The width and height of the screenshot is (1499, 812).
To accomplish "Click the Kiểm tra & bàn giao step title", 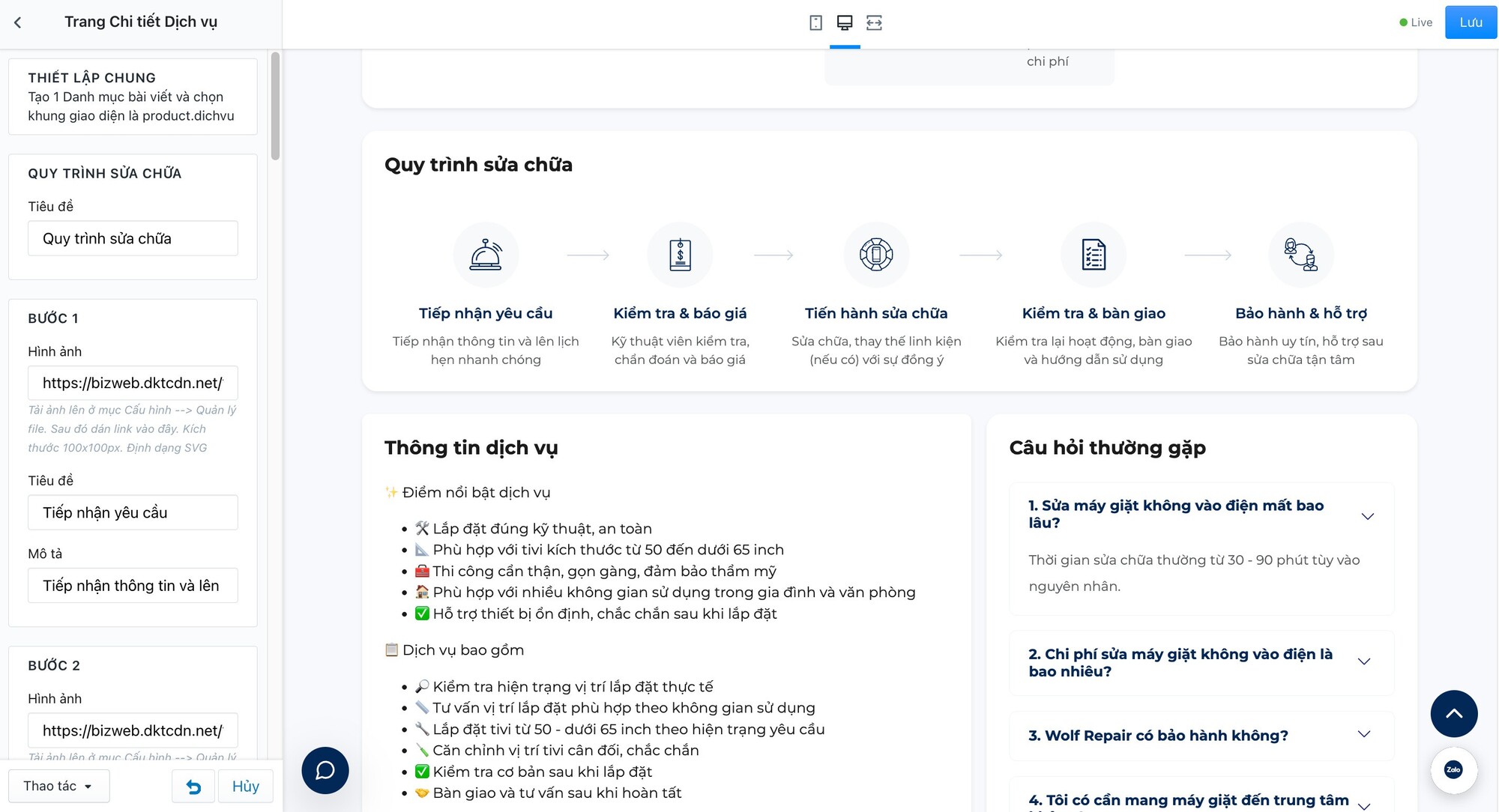I will coord(1094,313).
